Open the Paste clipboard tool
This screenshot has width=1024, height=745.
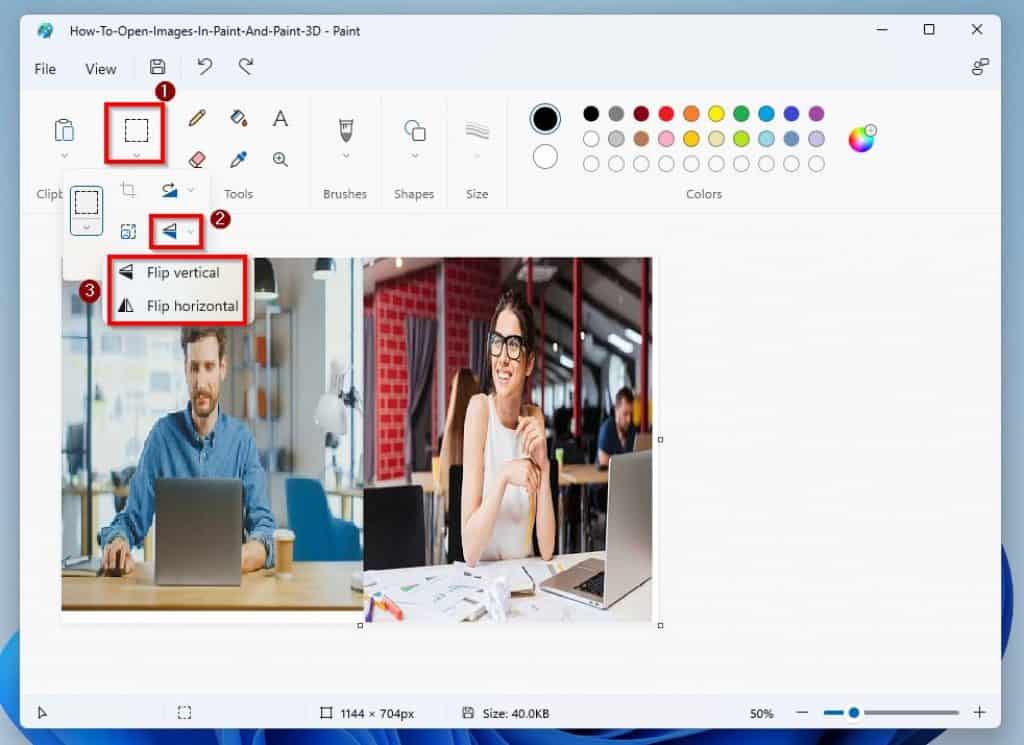tap(64, 130)
